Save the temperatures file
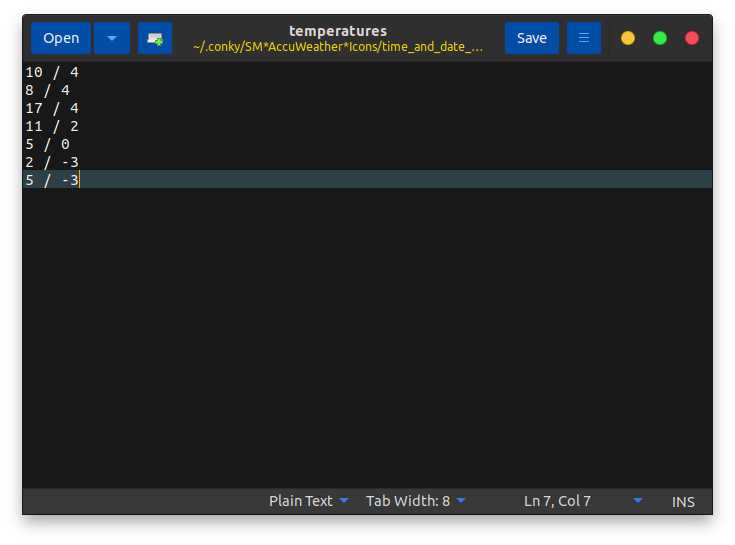Image resolution: width=735 pixels, height=545 pixels. point(532,38)
